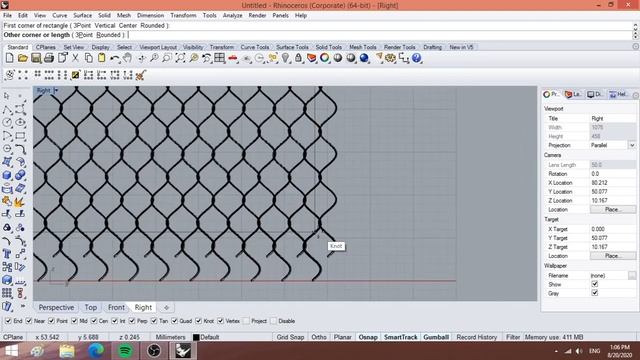Click Place button for Camera Location
Viewport: 640px width, 360px height.
(x=613, y=209)
